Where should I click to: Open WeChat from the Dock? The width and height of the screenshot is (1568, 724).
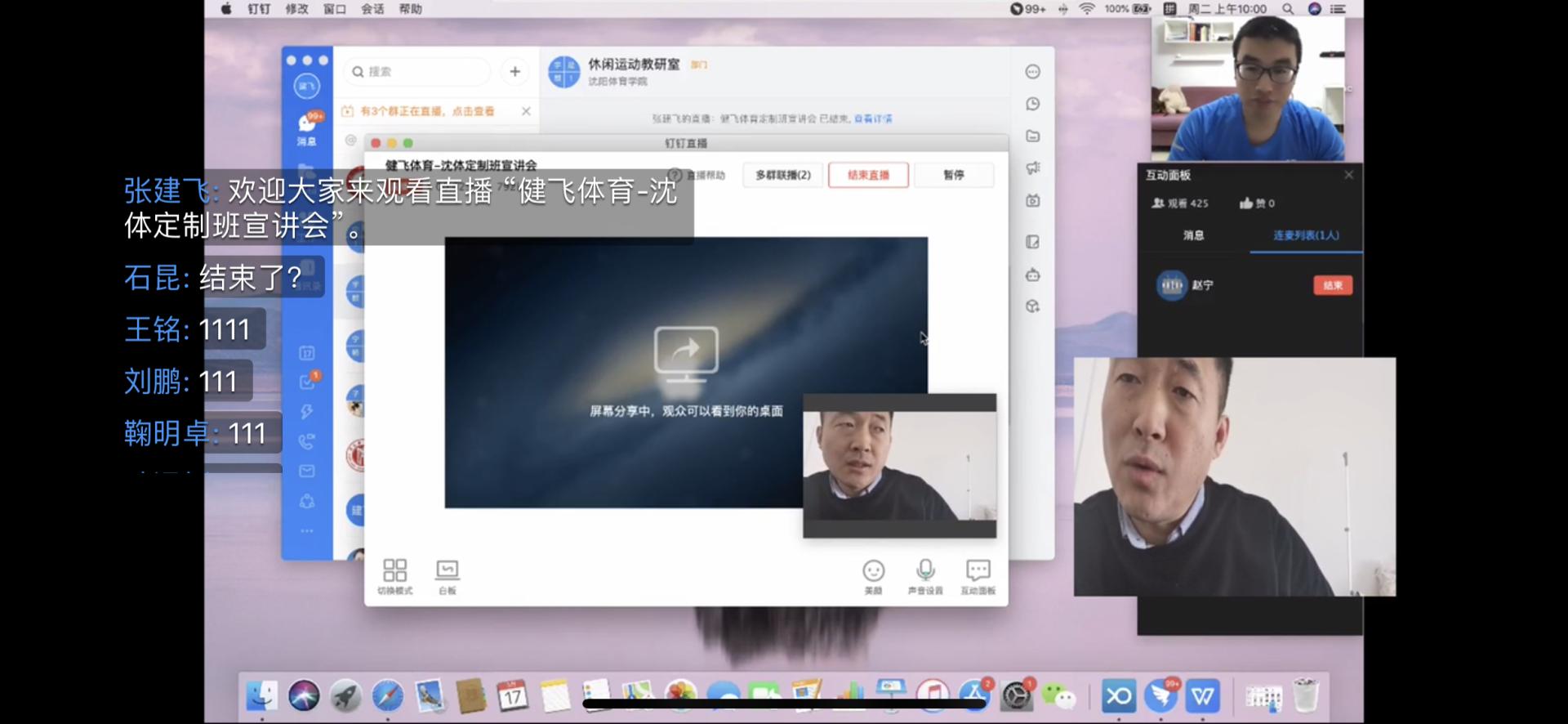(x=1060, y=696)
